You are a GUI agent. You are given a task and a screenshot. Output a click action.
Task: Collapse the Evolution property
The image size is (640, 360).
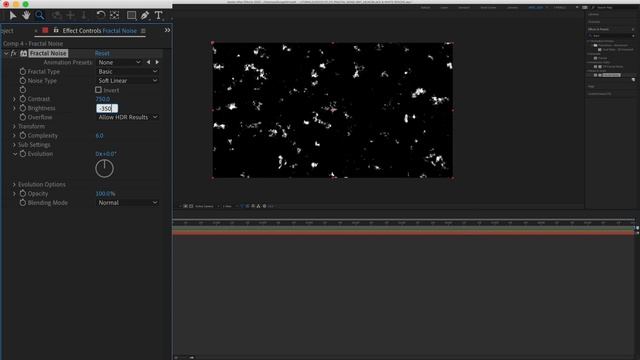pyautogui.click(x=14, y=154)
